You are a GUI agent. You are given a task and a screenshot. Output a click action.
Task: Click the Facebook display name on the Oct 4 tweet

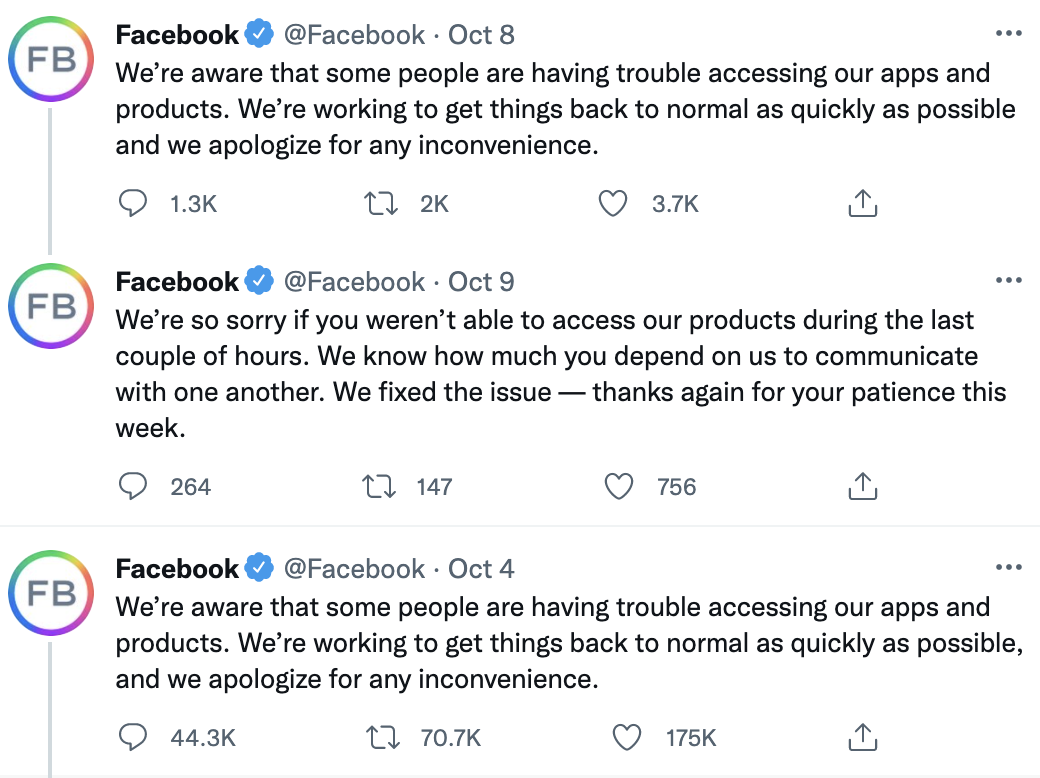(x=177, y=568)
